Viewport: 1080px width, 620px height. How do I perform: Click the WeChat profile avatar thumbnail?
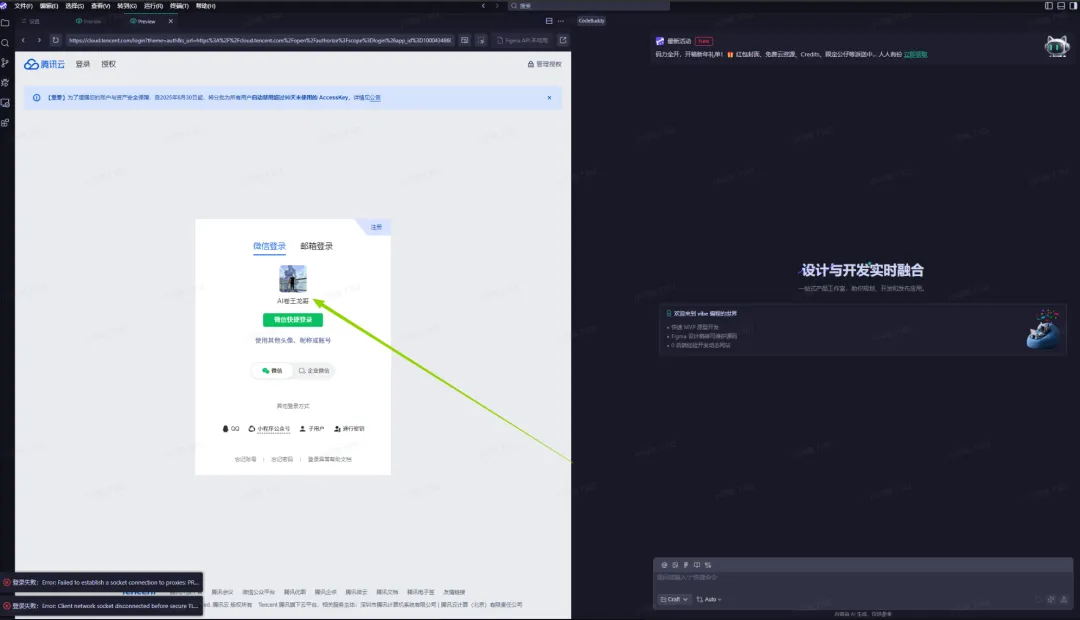(293, 279)
